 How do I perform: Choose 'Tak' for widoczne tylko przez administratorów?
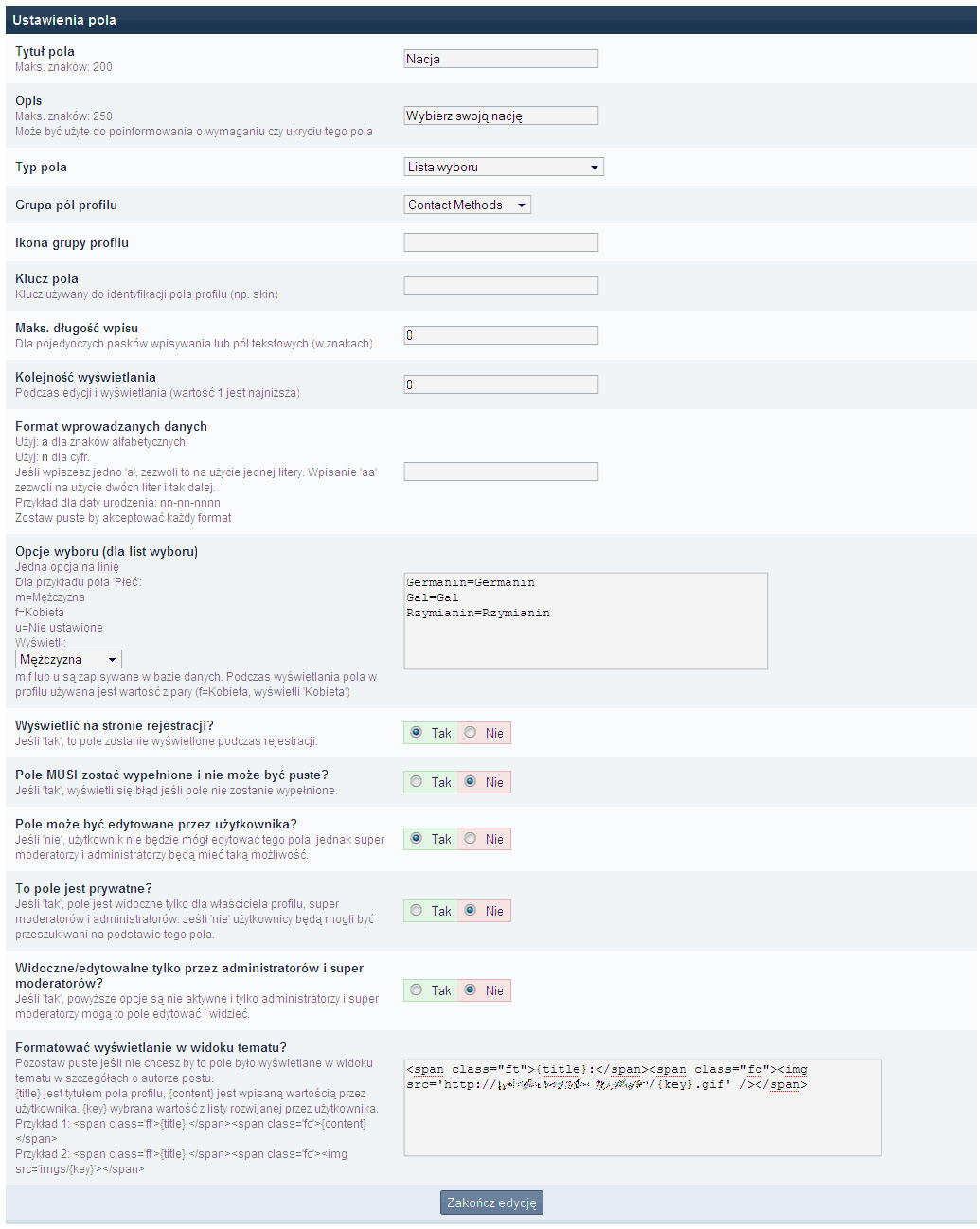417,990
